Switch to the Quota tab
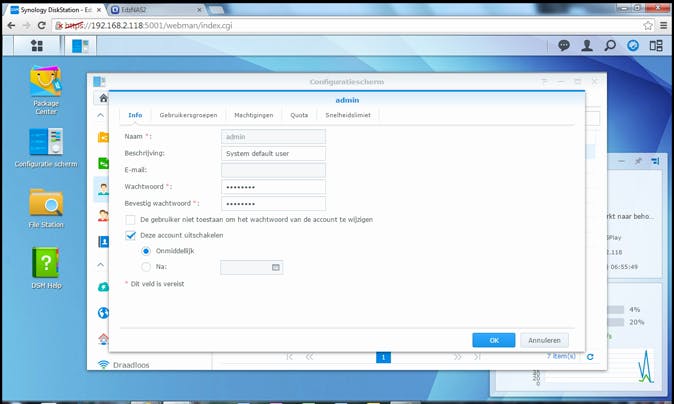 click(299, 115)
